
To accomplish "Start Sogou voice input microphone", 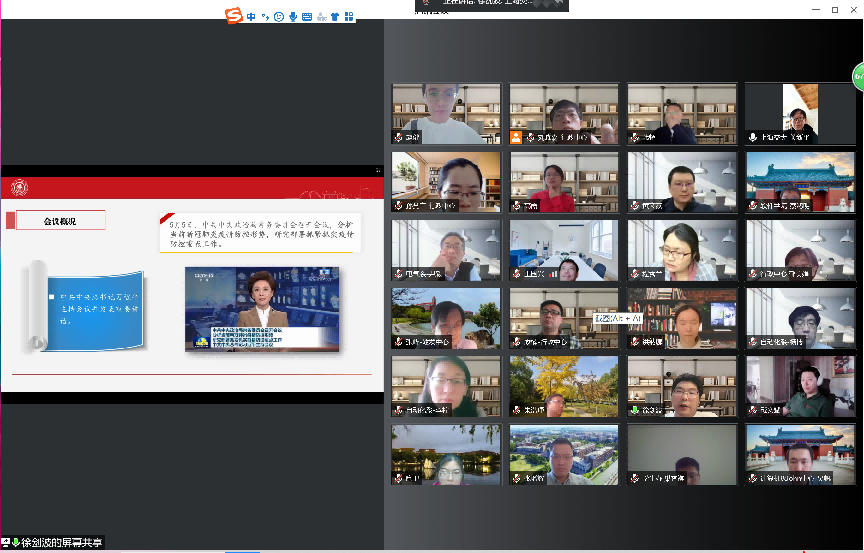I will click(292, 16).
